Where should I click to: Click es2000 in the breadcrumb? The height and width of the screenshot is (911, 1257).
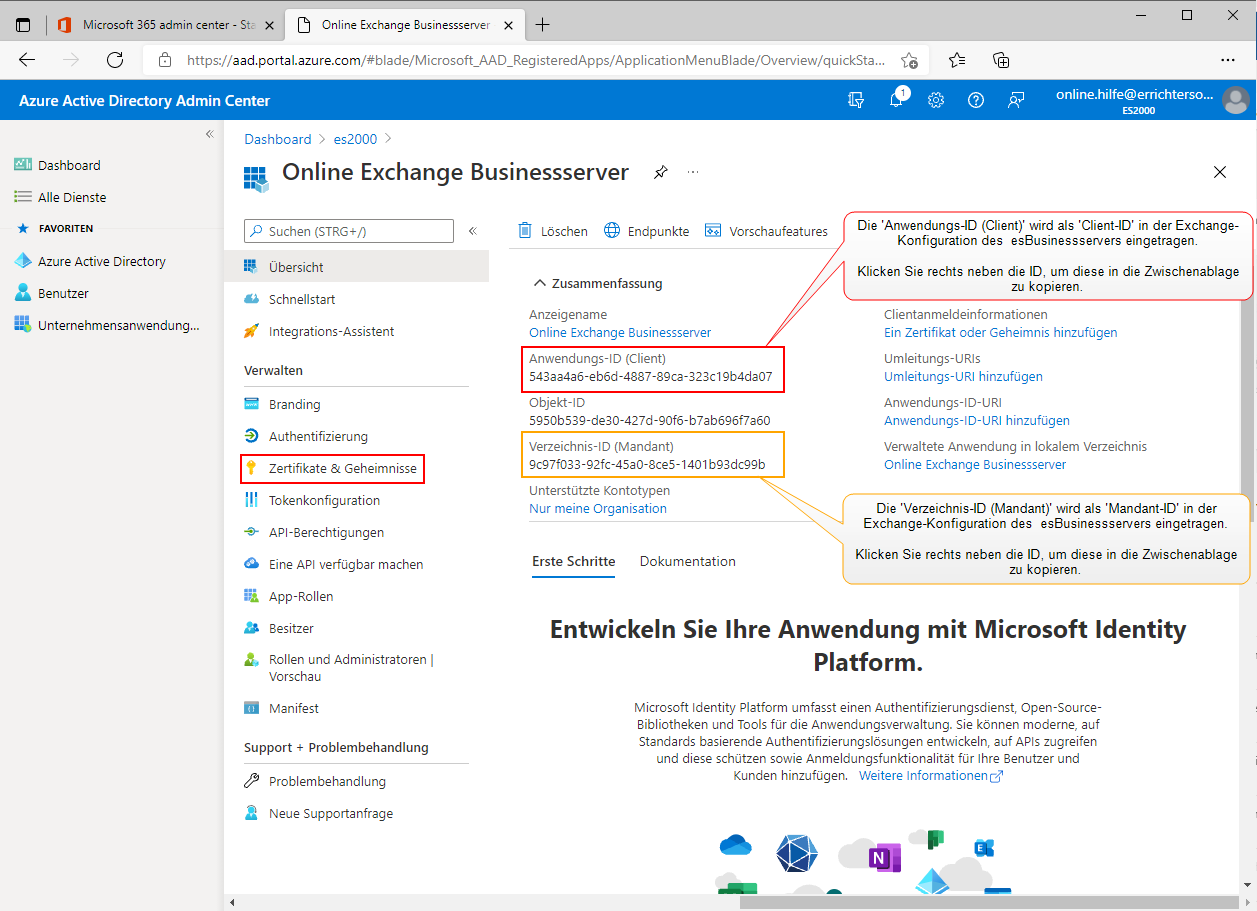click(357, 139)
